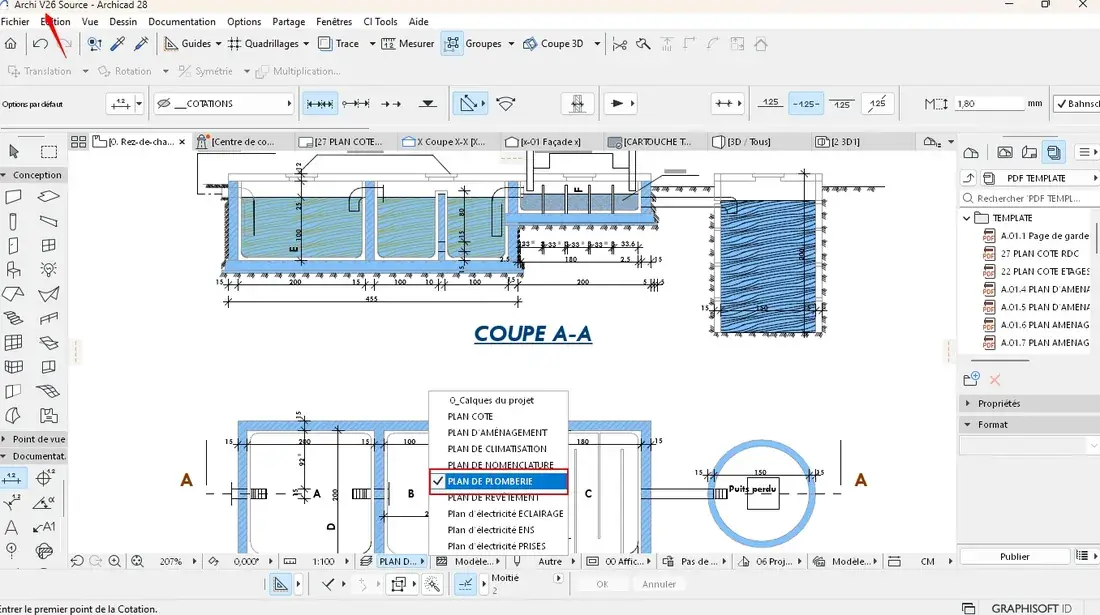The image size is (1100, 615).
Task: Click the Translation button
Action: [39, 72]
